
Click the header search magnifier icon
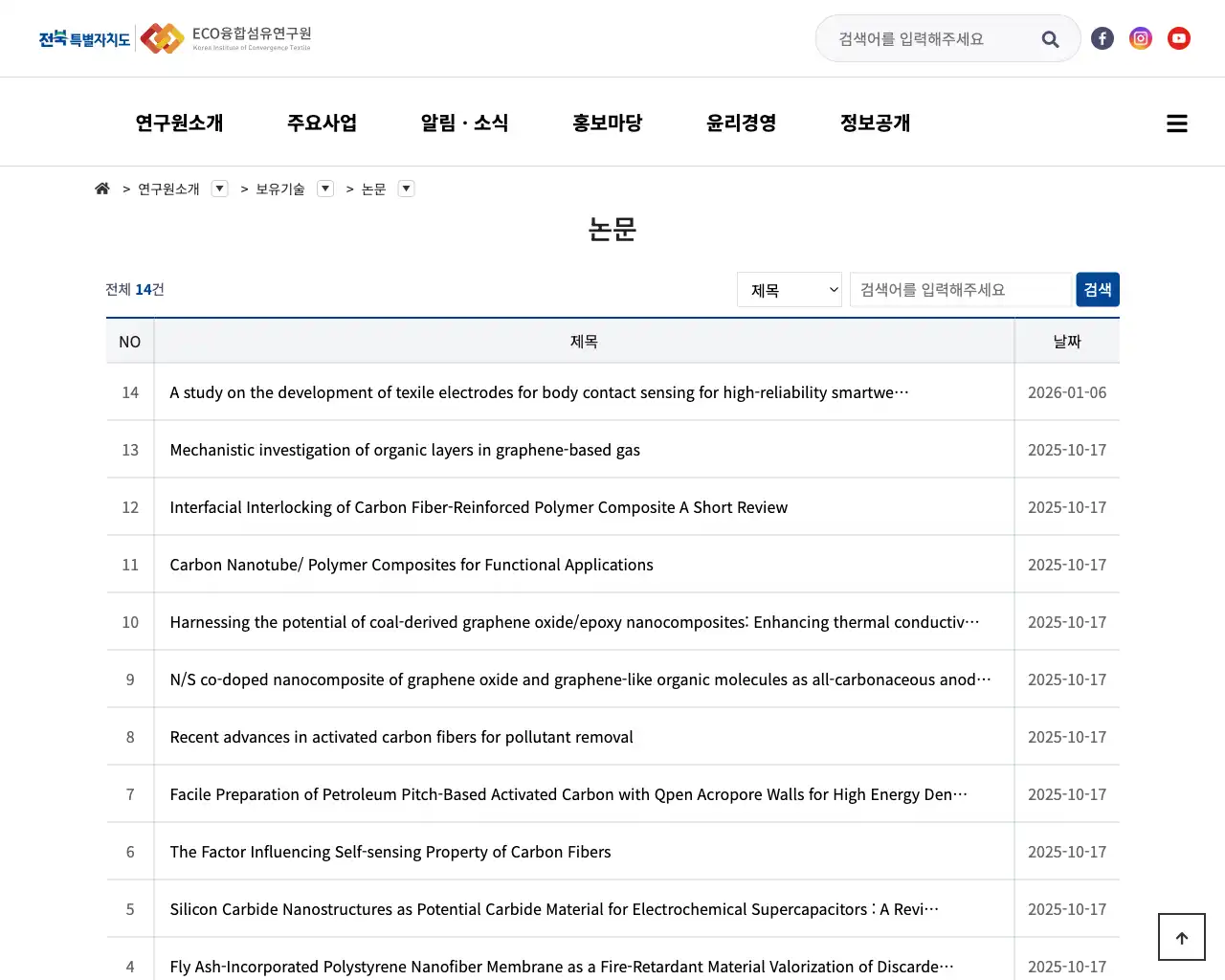tap(1050, 39)
